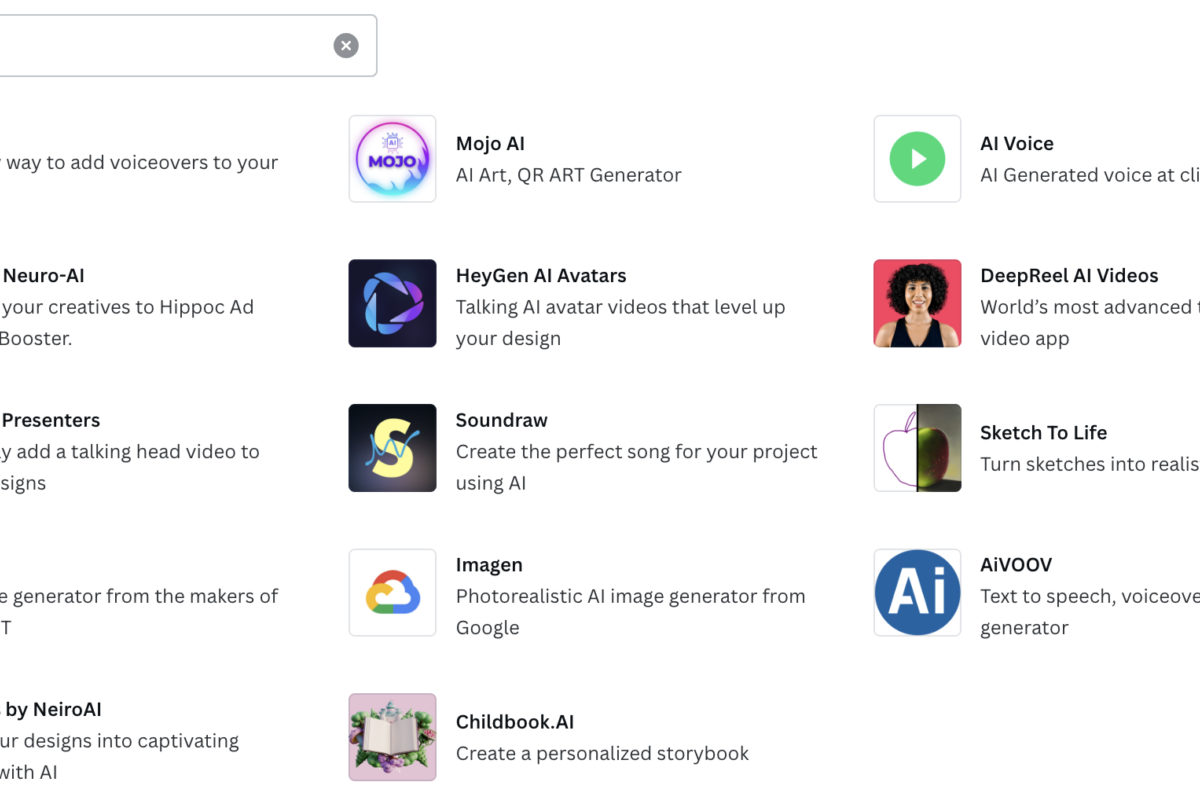Select the Soundraw app title
The height and width of the screenshot is (793, 1200).
click(x=502, y=420)
